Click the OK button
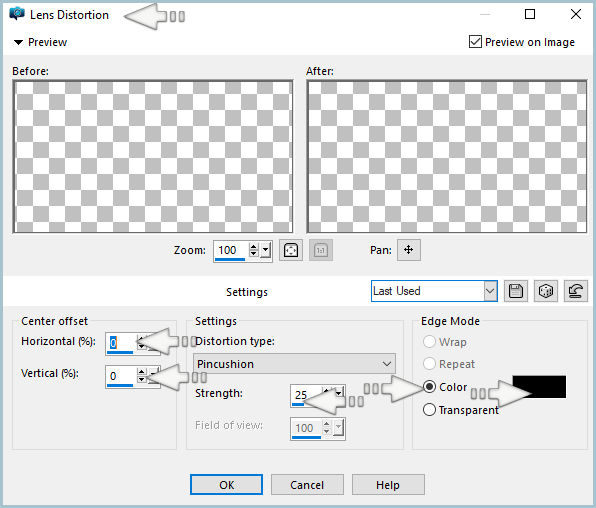 point(226,485)
